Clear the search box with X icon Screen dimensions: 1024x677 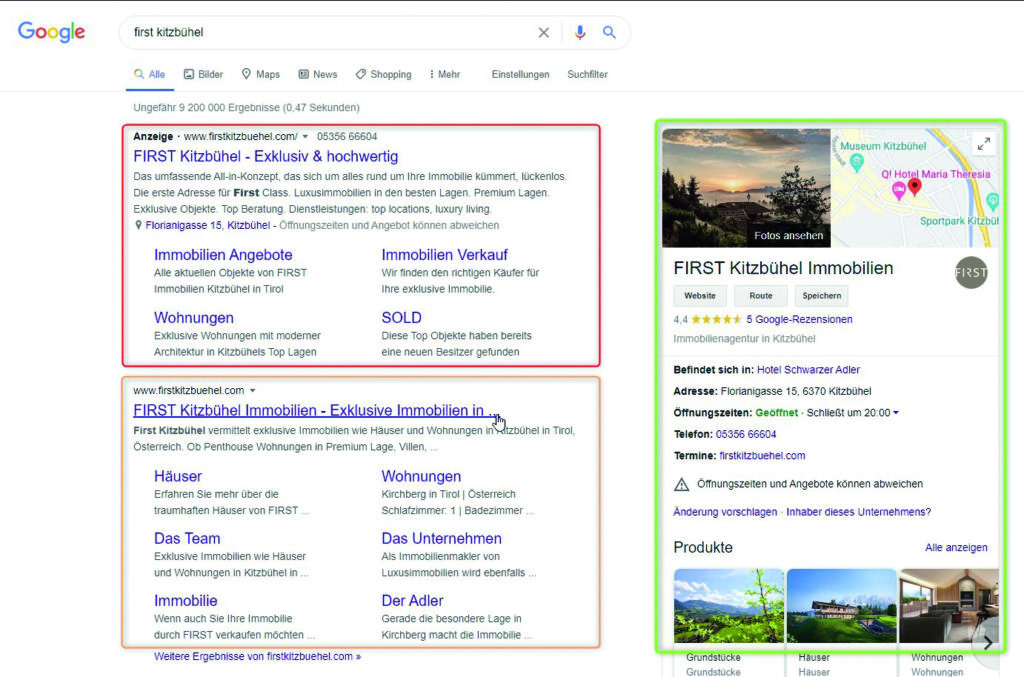[543, 33]
